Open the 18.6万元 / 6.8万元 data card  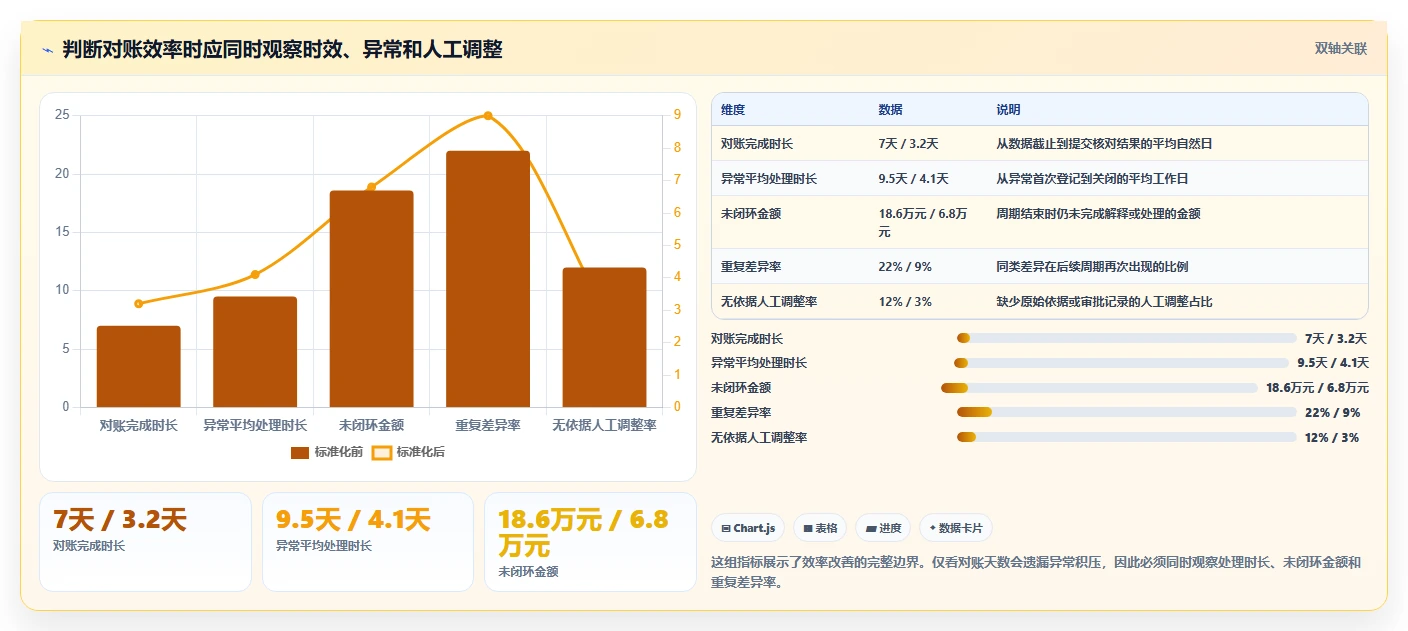pyautogui.click(x=590, y=541)
